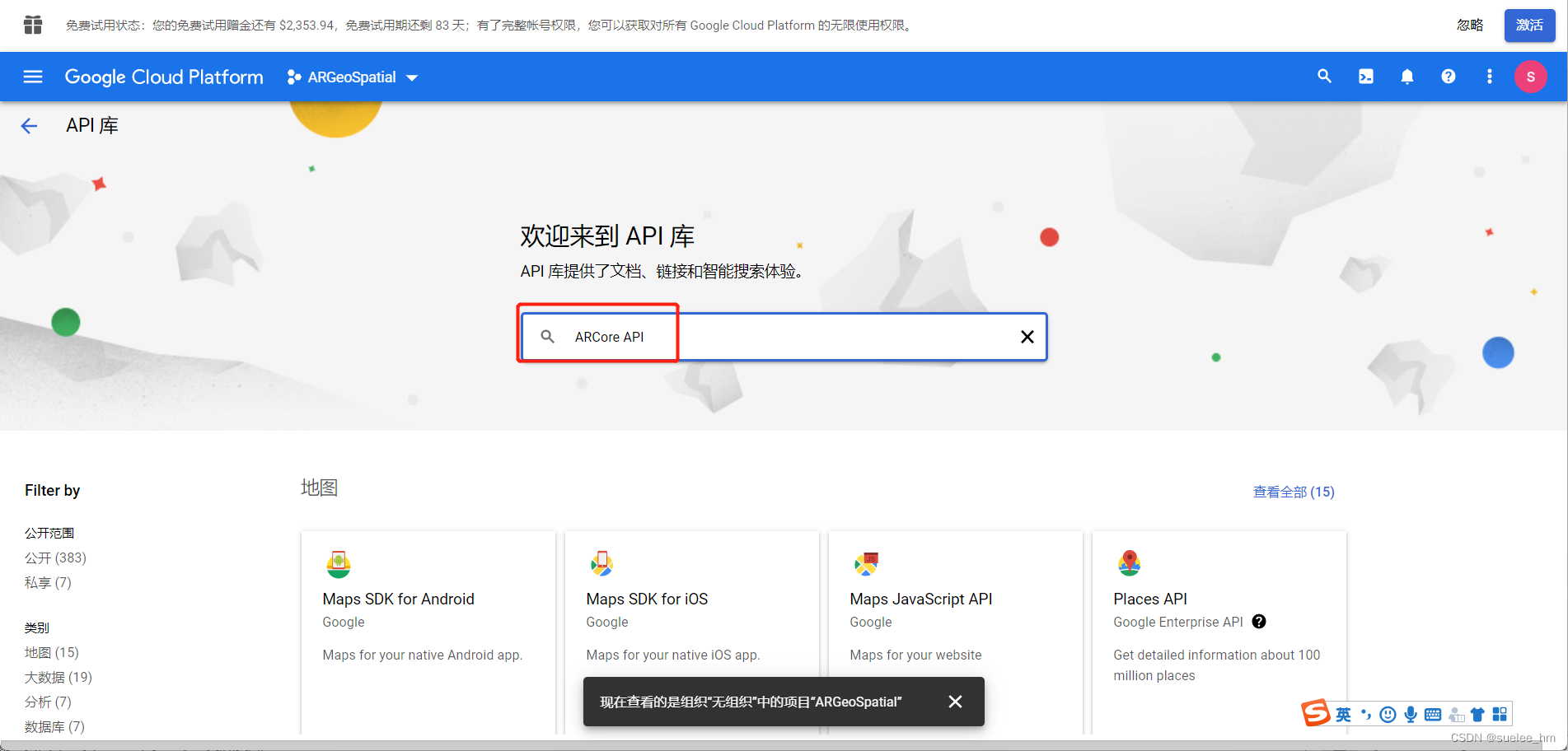The height and width of the screenshot is (751, 1568).
Task: Open the Places API card title
Action: click(1149, 599)
